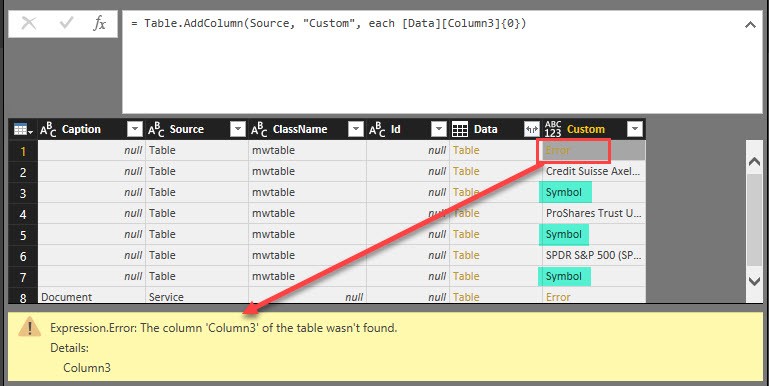Open the Id column filter dropdown
The height and width of the screenshot is (386, 769).
(x=438, y=129)
